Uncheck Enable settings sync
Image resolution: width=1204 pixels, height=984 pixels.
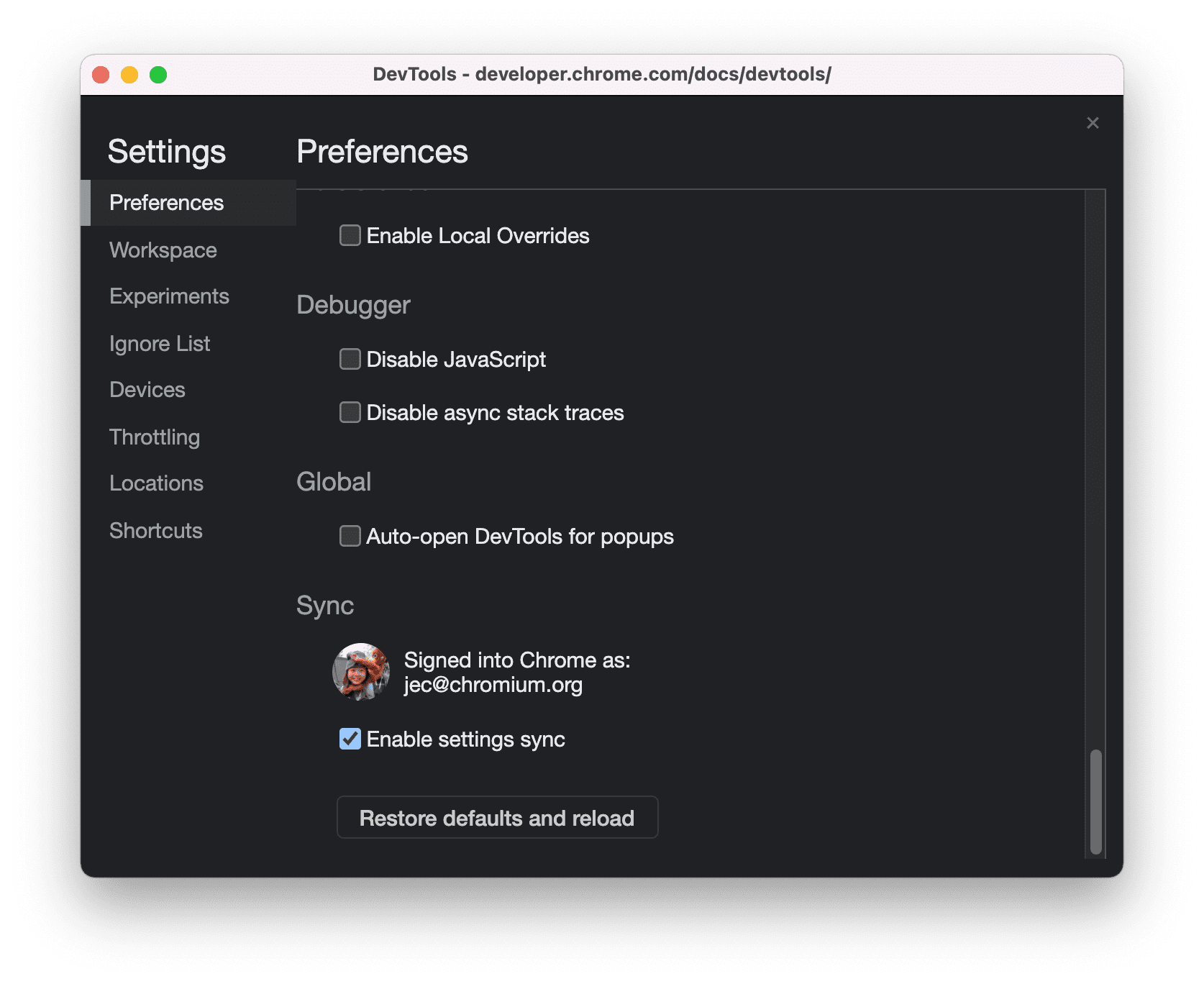tap(350, 739)
